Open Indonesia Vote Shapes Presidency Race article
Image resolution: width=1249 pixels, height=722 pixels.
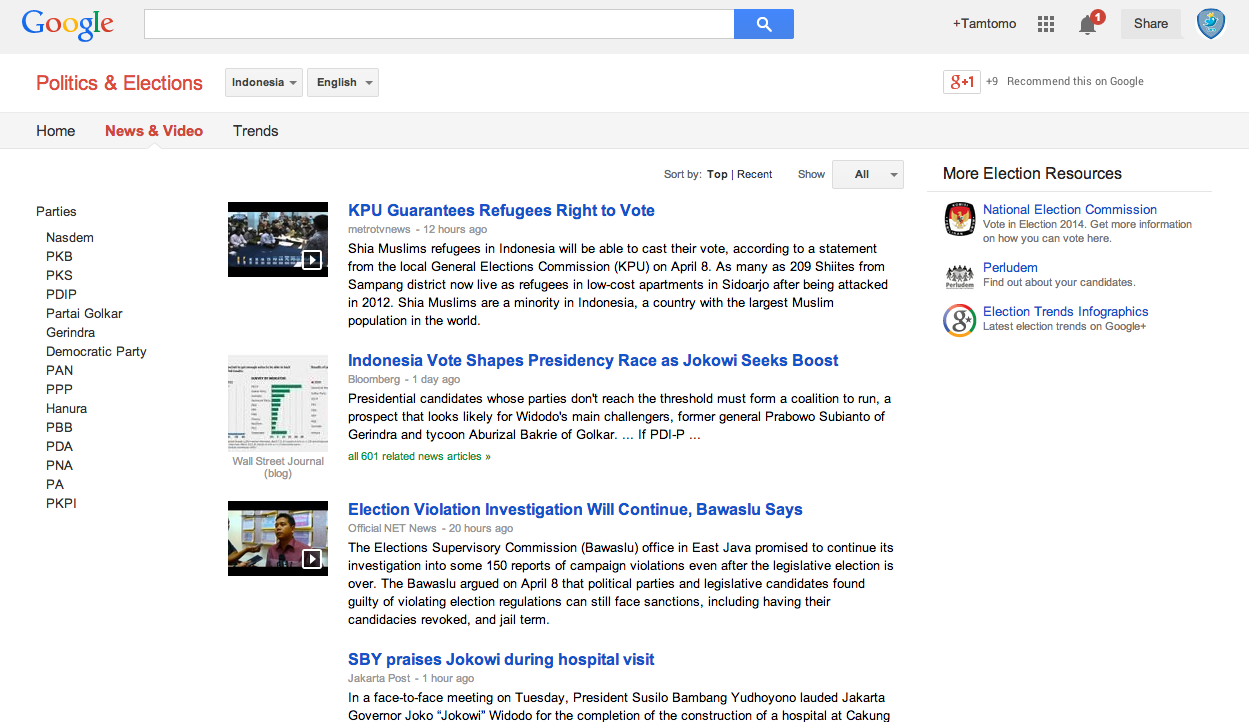coord(593,361)
